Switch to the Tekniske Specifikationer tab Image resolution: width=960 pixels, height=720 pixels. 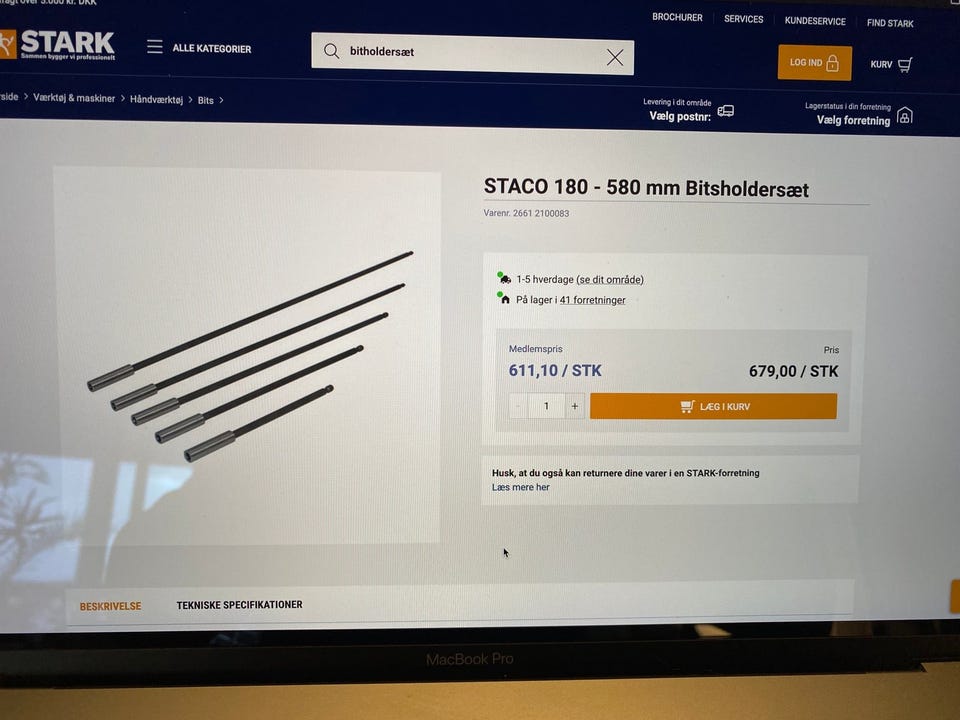[x=239, y=605]
